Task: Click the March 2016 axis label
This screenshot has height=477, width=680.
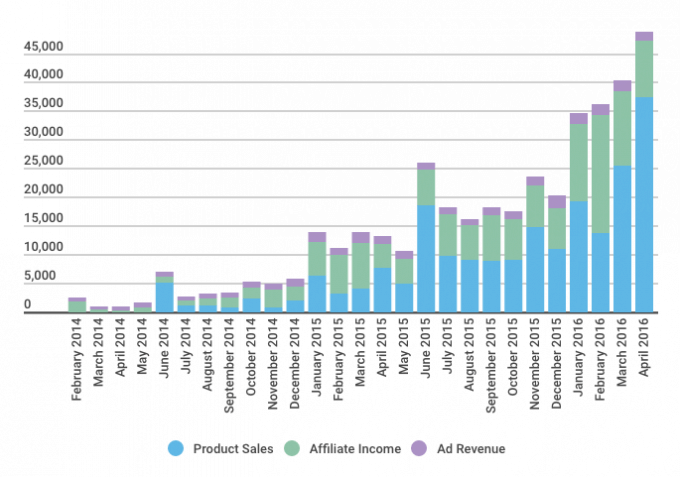Action: tap(621, 352)
